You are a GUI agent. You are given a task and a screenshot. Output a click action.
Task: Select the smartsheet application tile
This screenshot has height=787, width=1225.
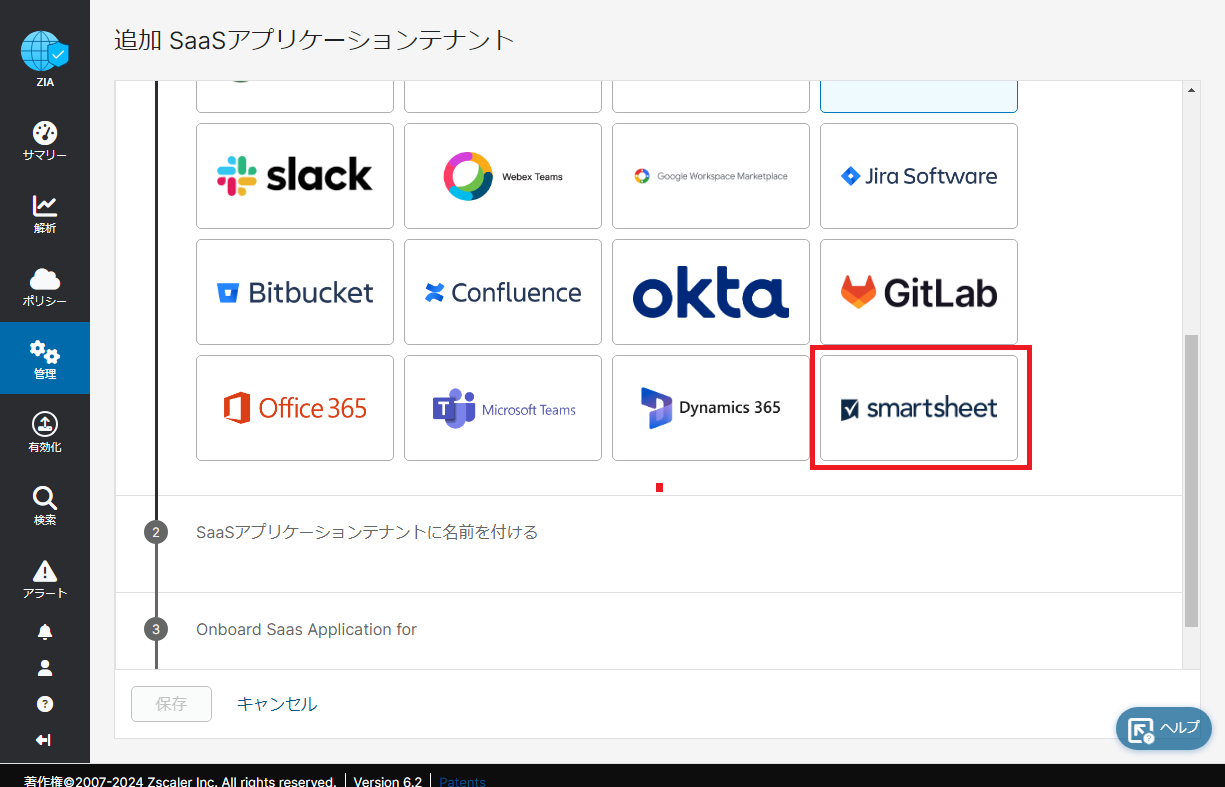(919, 408)
